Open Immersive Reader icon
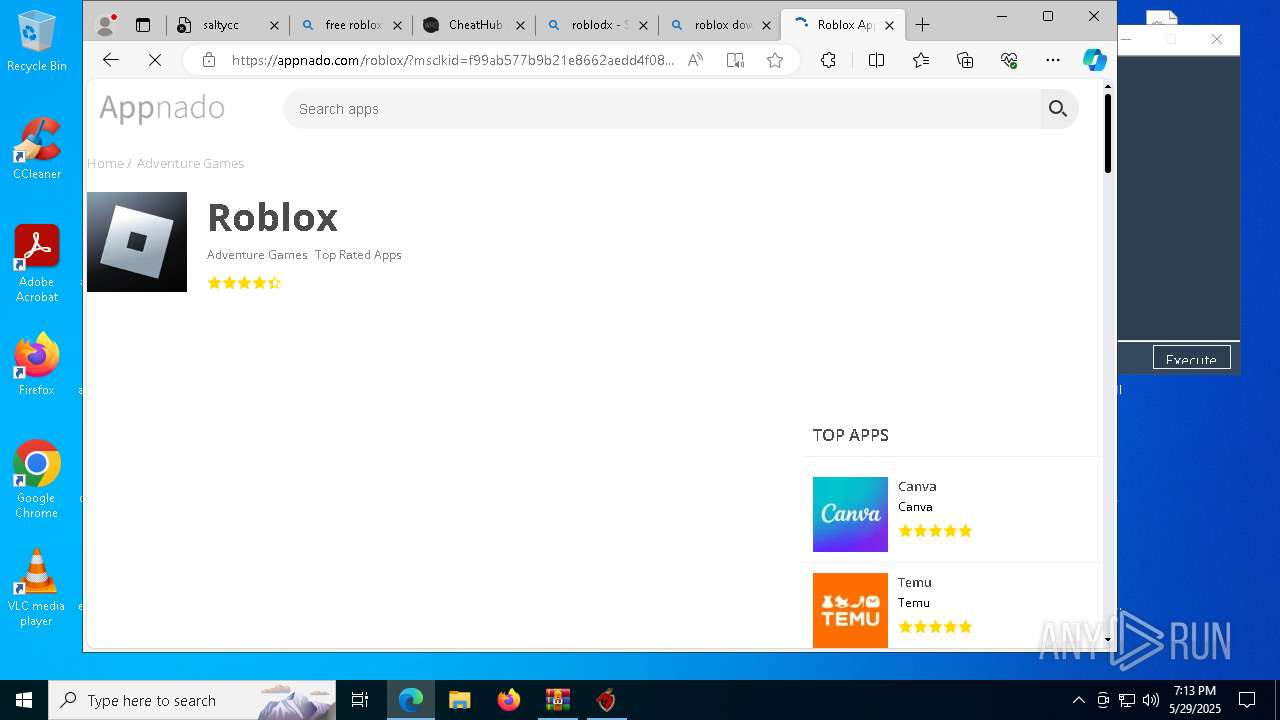 click(x=735, y=60)
